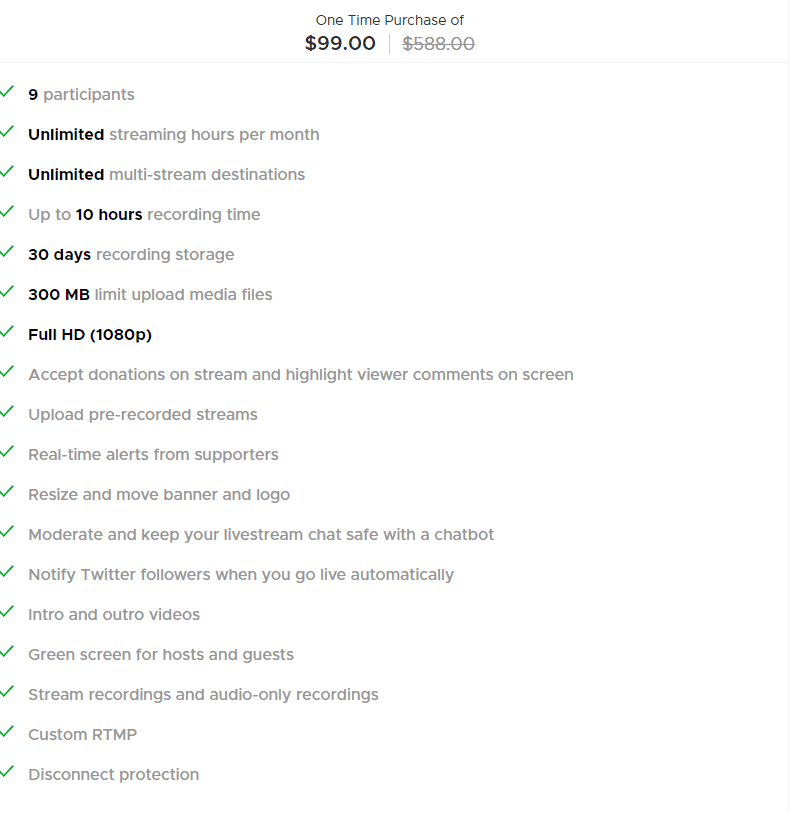Toggle the checkmark beside Green screen feature

pyautogui.click(x=8, y=651)
